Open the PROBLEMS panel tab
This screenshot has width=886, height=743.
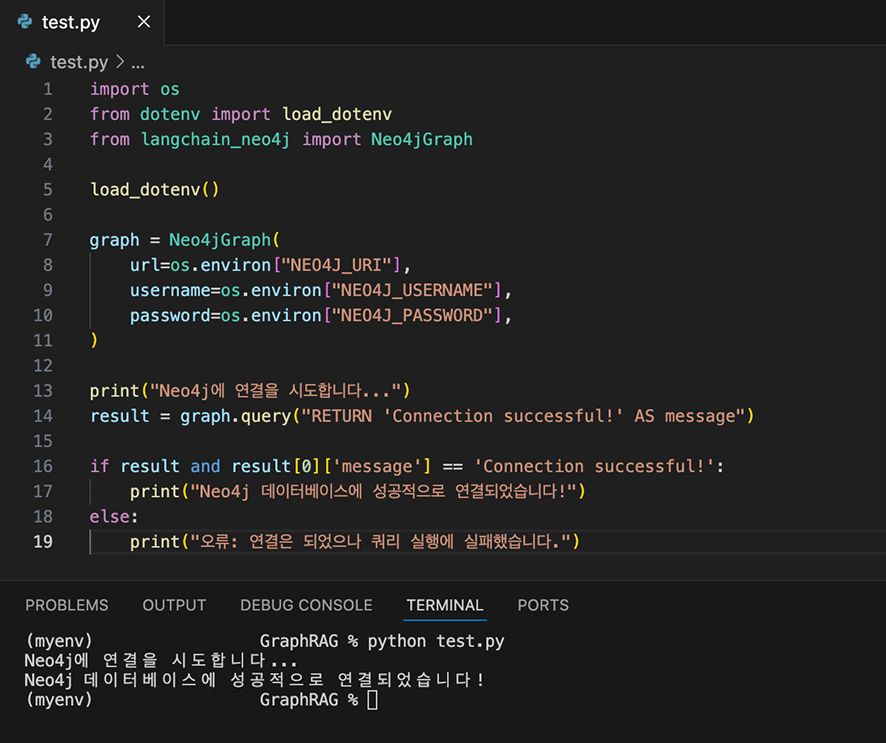[67, 605]
